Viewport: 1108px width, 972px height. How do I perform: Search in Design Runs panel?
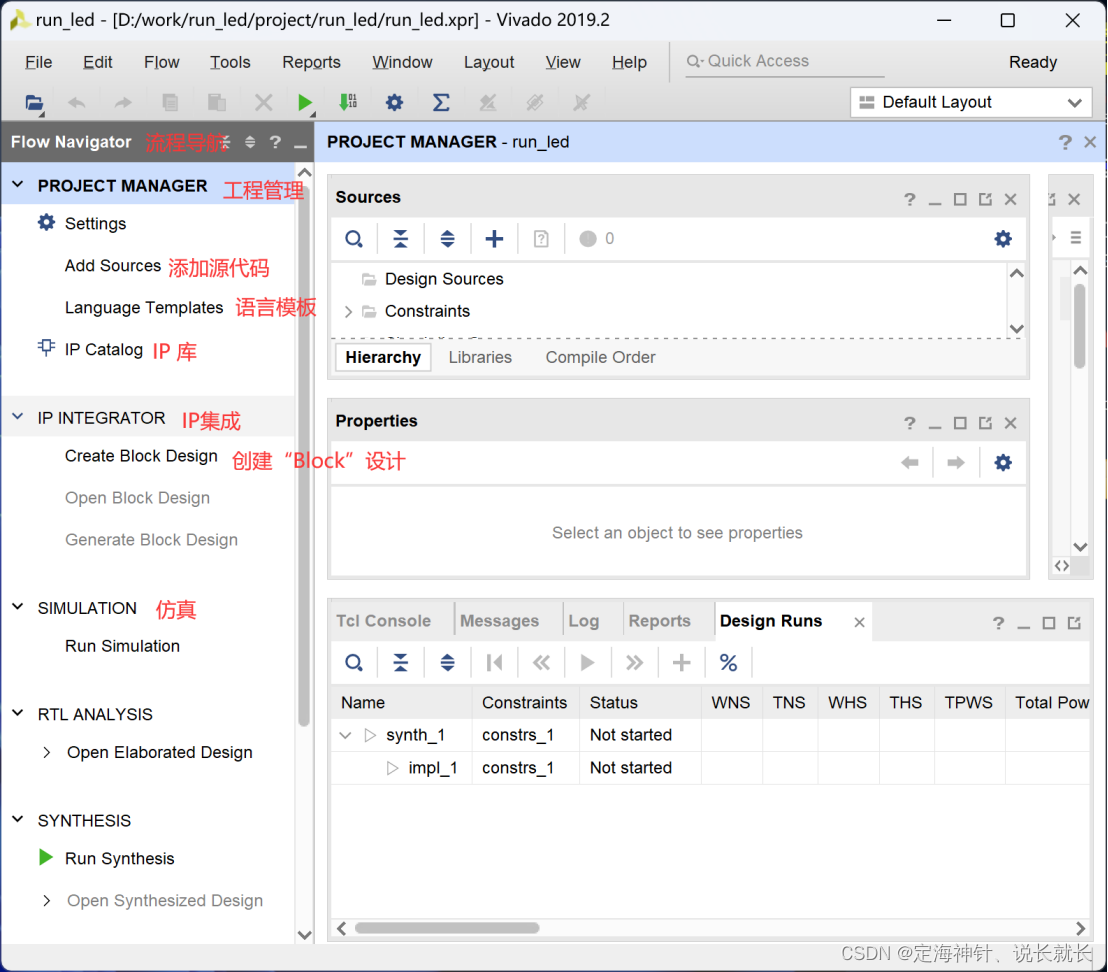click(x=354, y=663)
